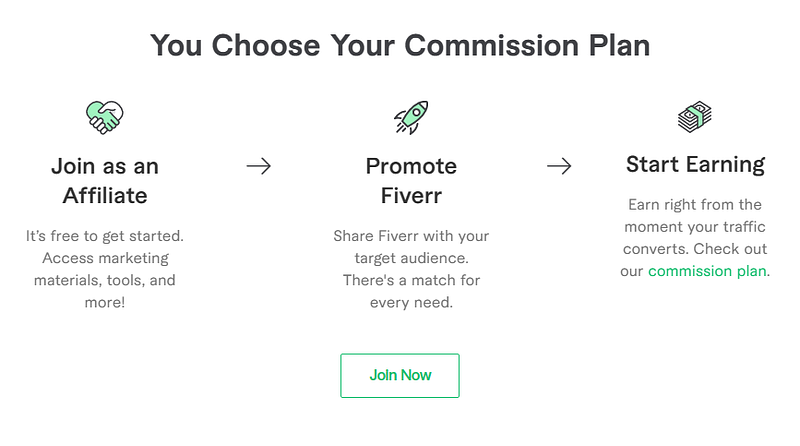This screenshot has height=446, width=800.
Task: Click the word 'Commission' in the title
Action: 491,45
